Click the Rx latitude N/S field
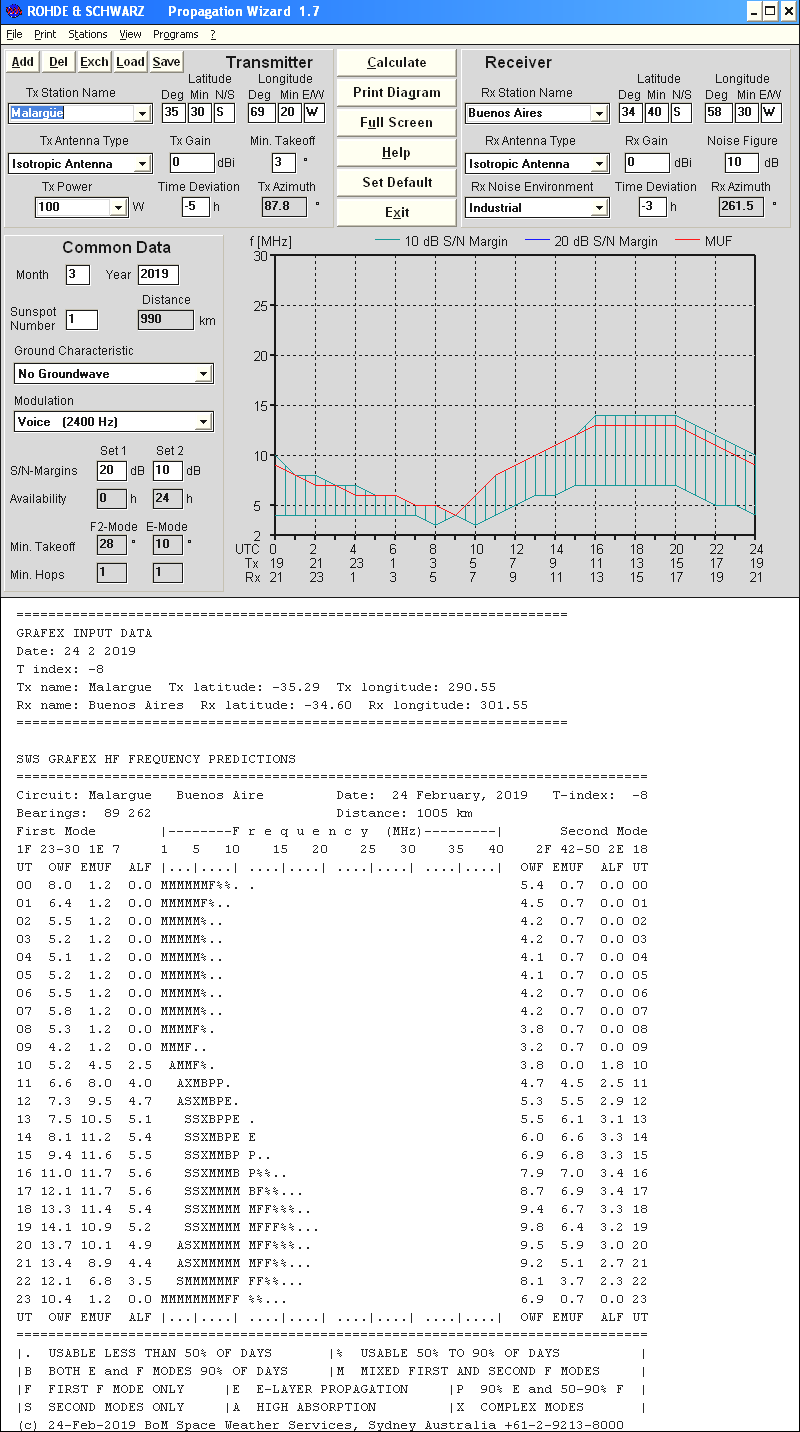 681,112
